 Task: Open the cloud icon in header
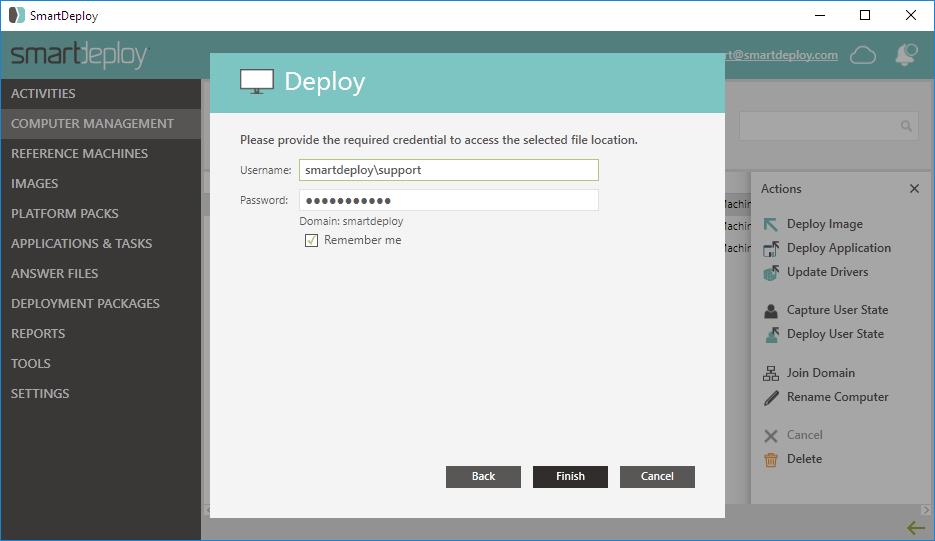click(862, 55)
